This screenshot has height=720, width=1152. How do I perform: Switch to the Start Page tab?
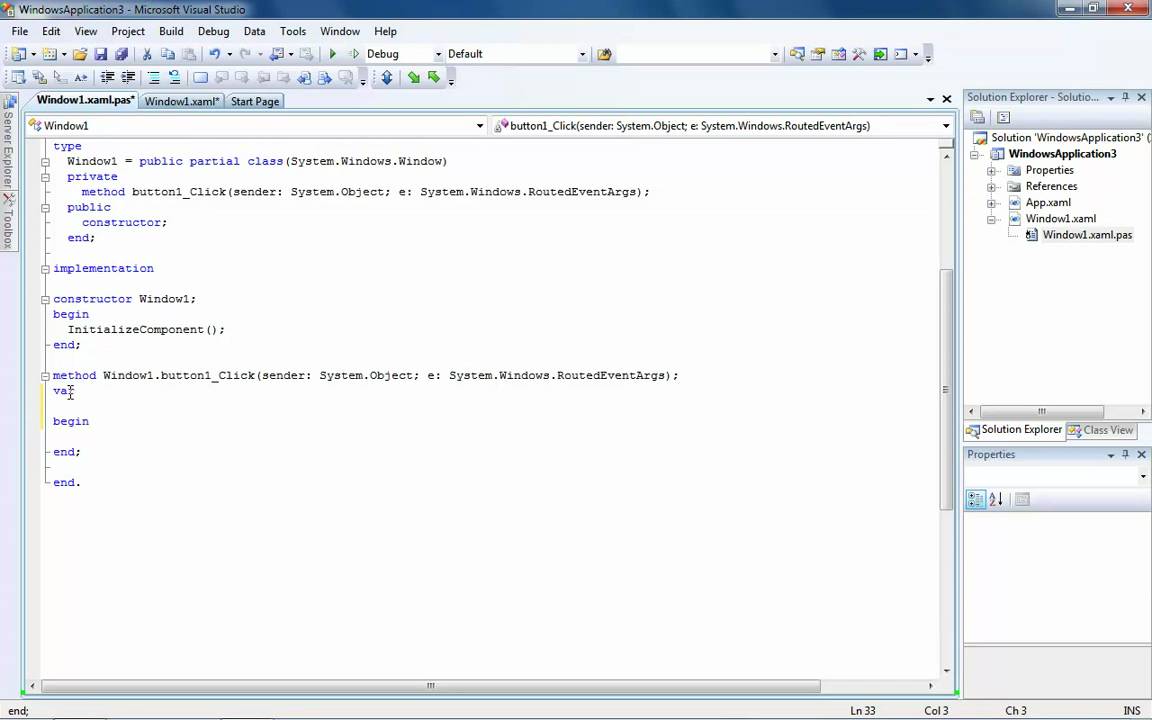tap(254, 101)
